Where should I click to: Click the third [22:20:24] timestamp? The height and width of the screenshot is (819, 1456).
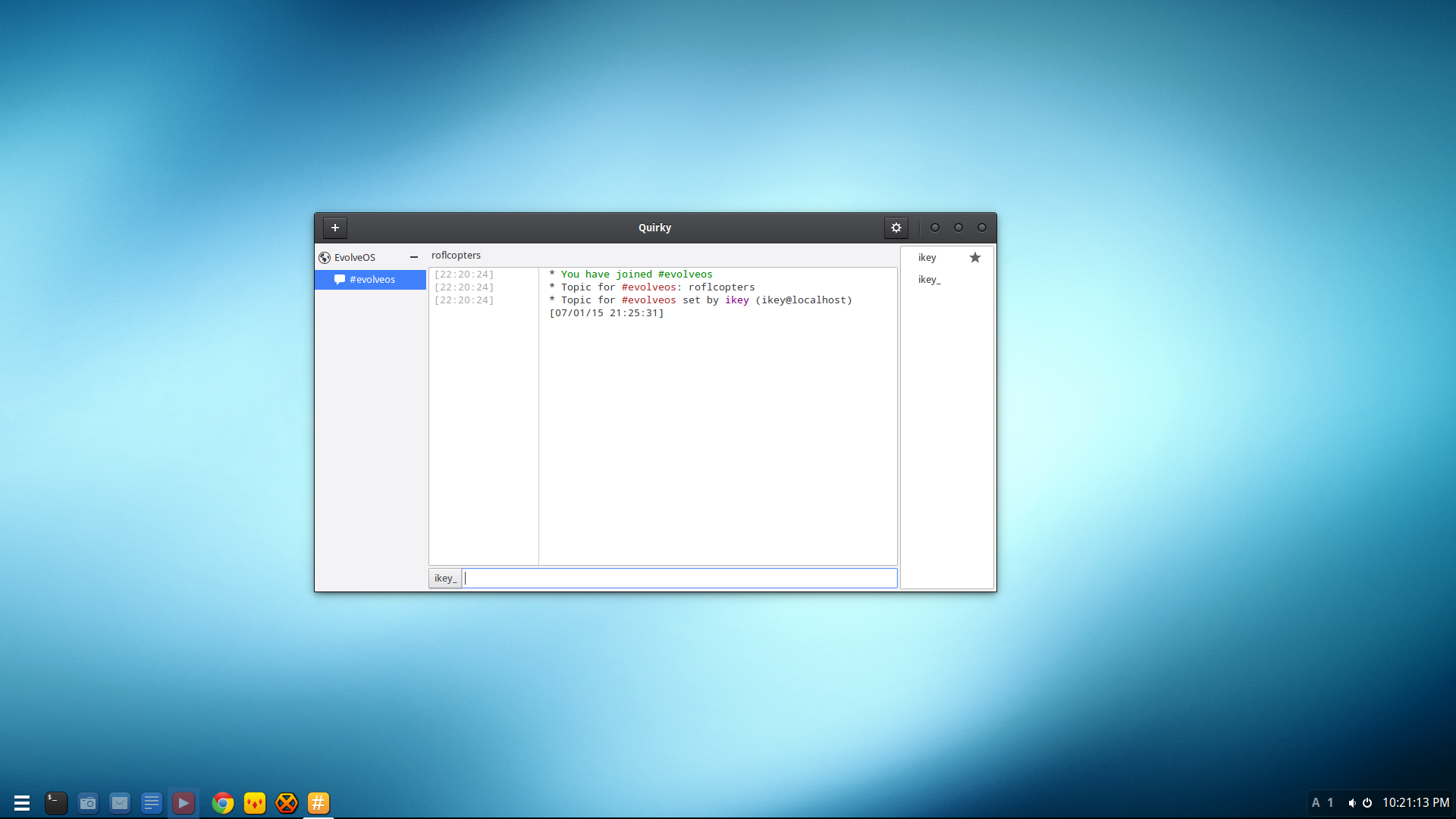point(464,300)
